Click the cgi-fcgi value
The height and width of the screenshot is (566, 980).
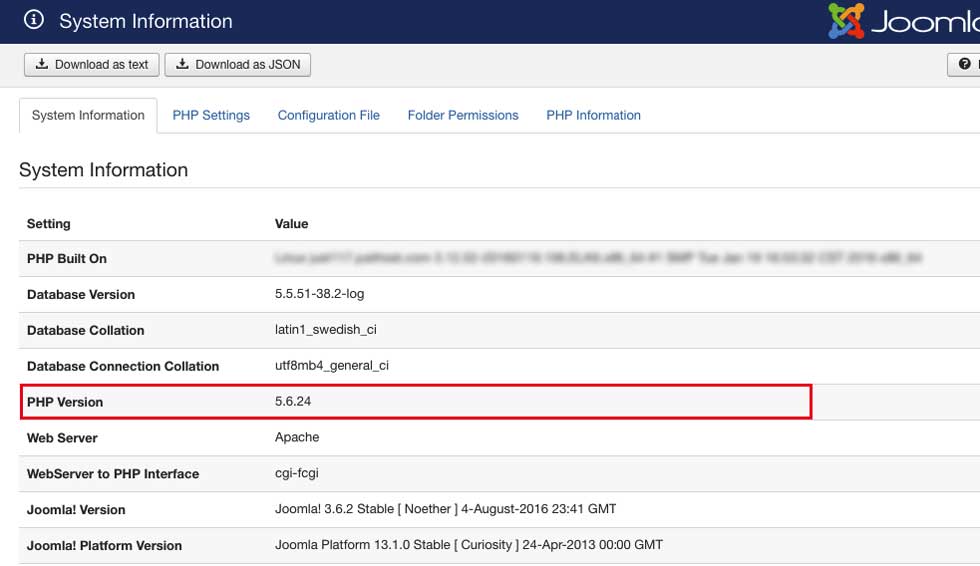click(297, 474)
